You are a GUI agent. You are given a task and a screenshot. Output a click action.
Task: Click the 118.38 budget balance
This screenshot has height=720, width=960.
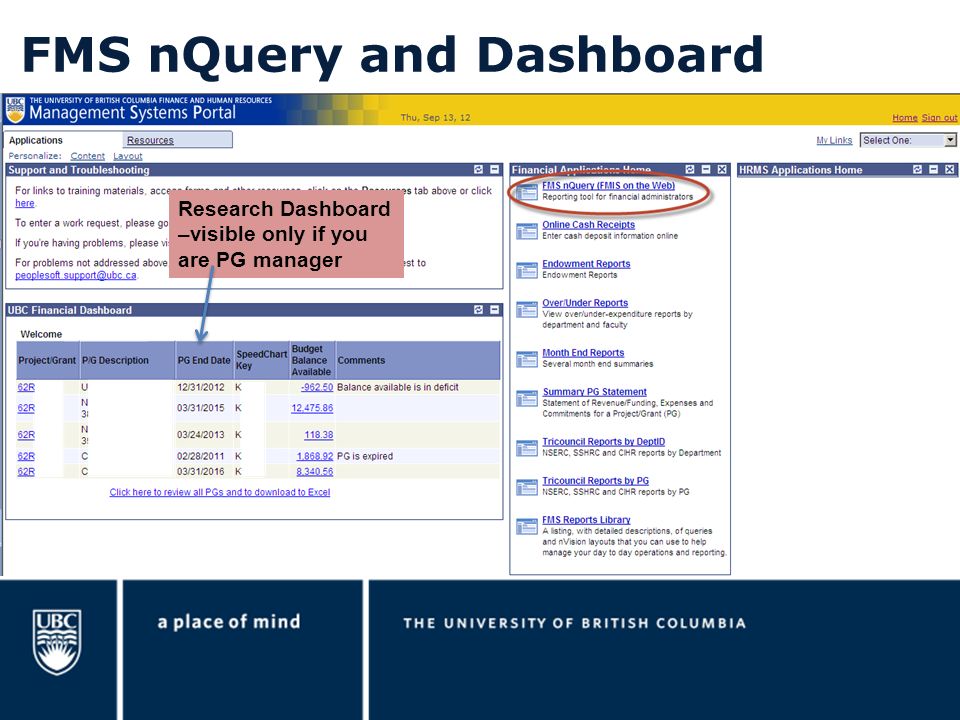click(319, 435)
